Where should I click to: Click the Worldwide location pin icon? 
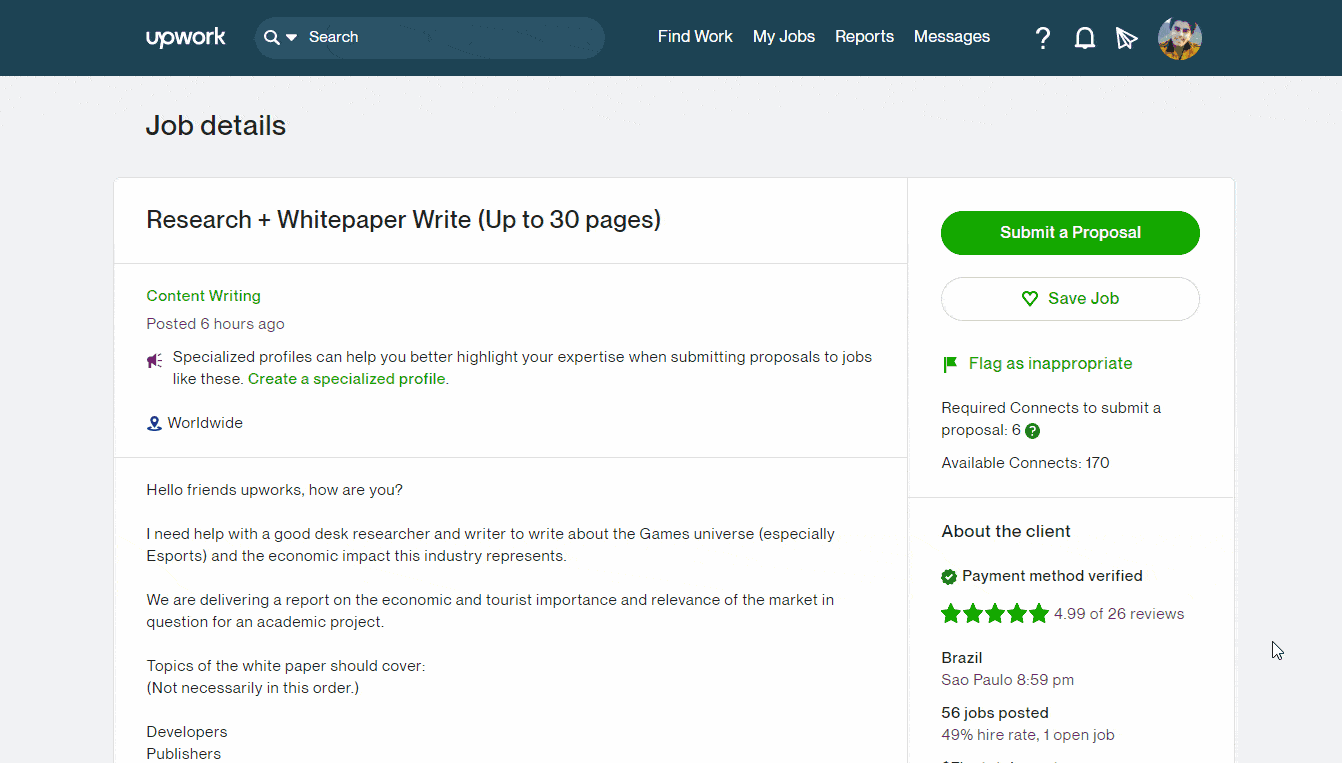pyautogui.click(x=154, y=423)
